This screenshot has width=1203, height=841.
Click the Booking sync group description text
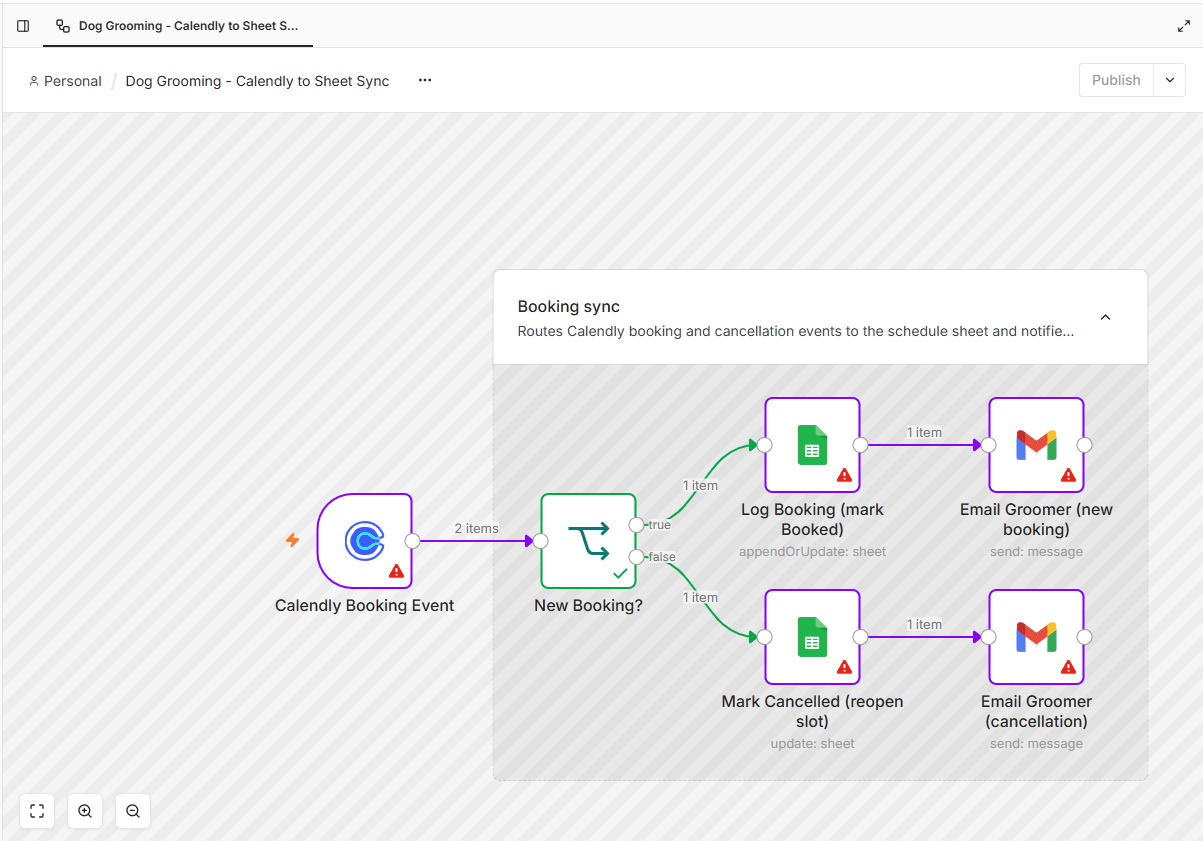coord(796,331)
